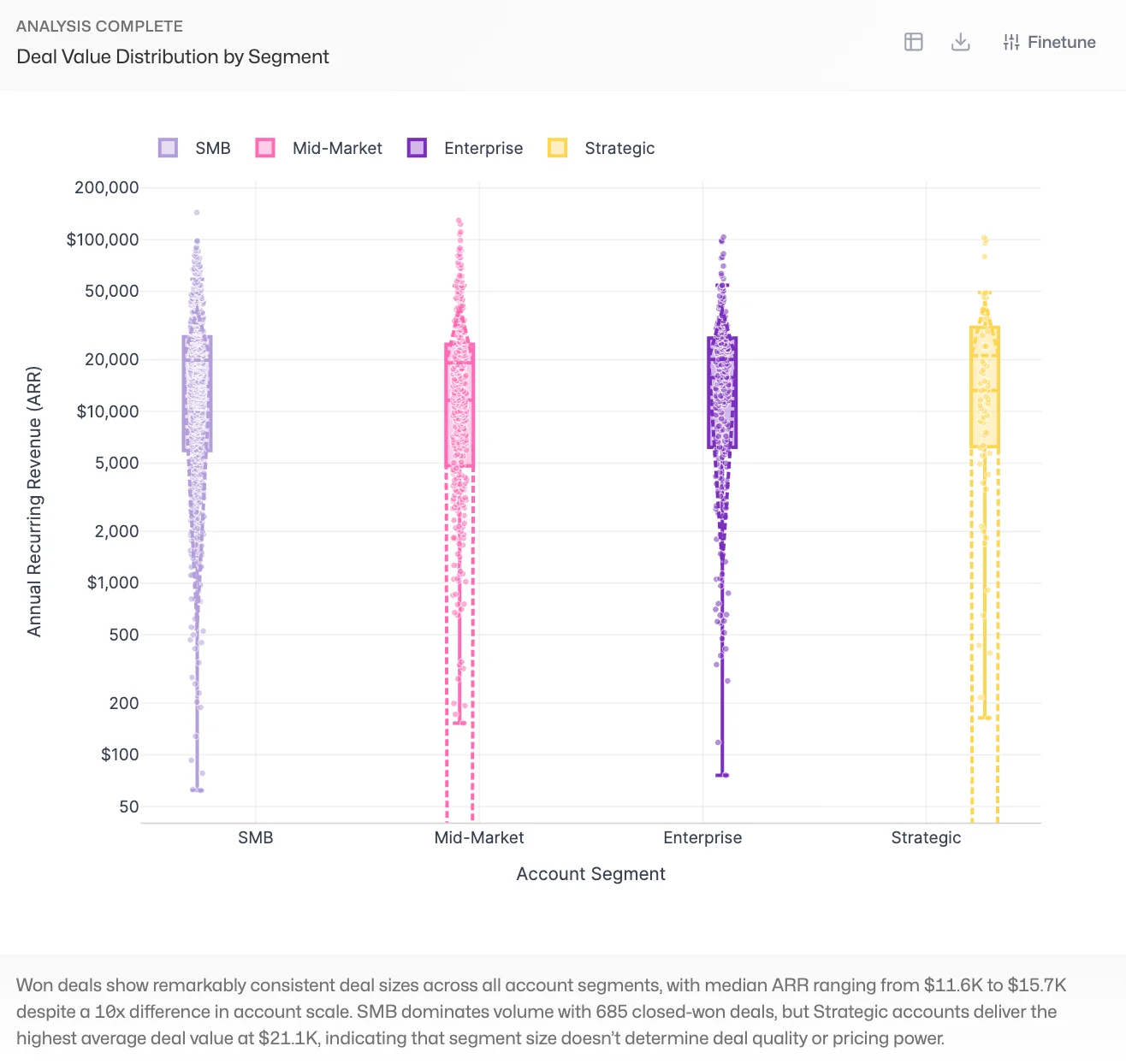1126x1064 pixels.
Task: Click the download chart icon
Action: click(x=960, y=42)
